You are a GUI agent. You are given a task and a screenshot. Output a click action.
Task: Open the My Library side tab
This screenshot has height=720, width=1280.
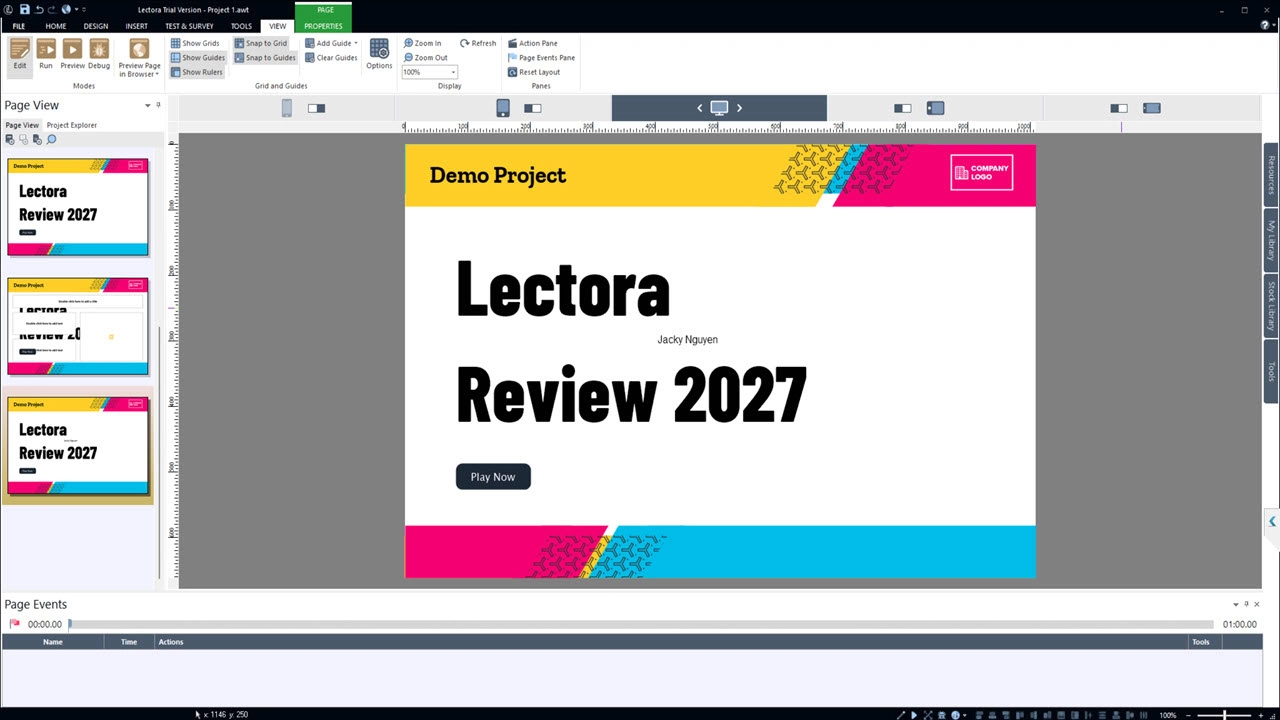pos(1271,240)
